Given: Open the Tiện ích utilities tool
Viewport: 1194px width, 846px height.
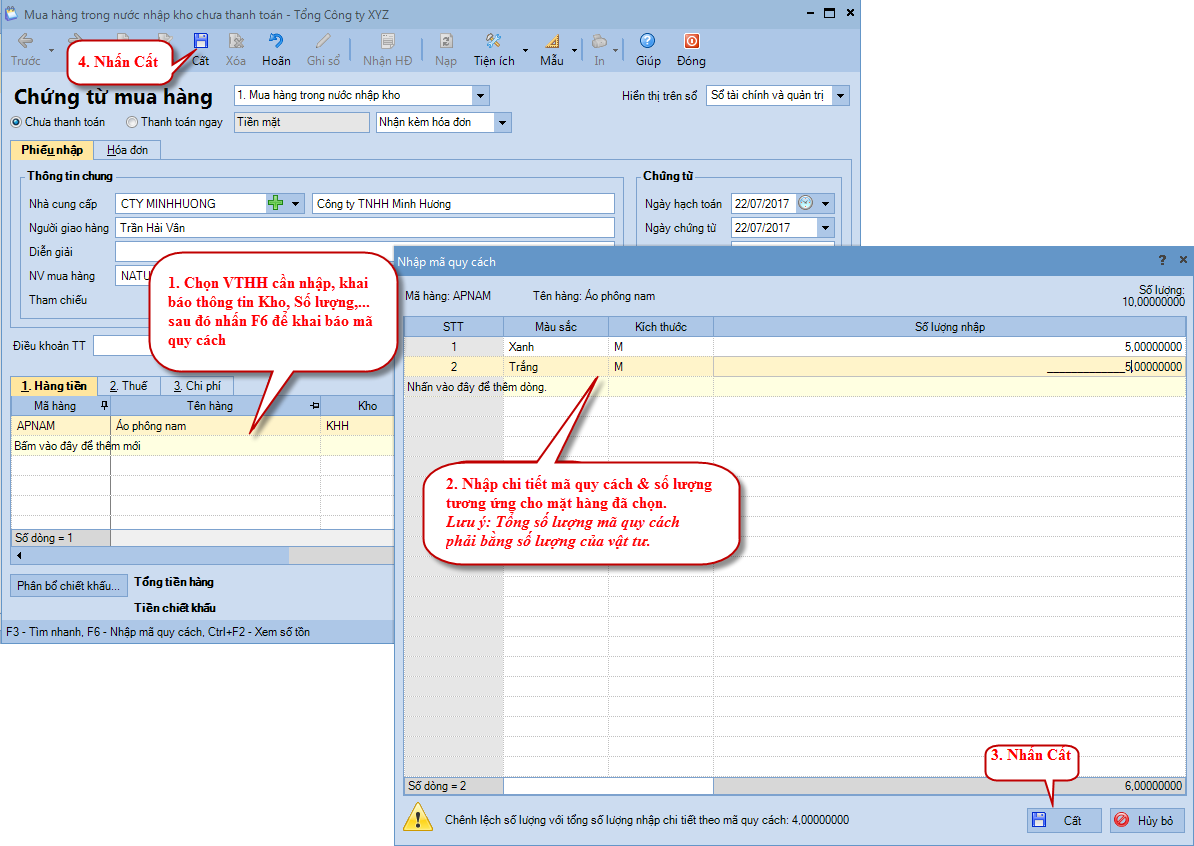Looking at the screenshot, I should click(x=493, y=42).
